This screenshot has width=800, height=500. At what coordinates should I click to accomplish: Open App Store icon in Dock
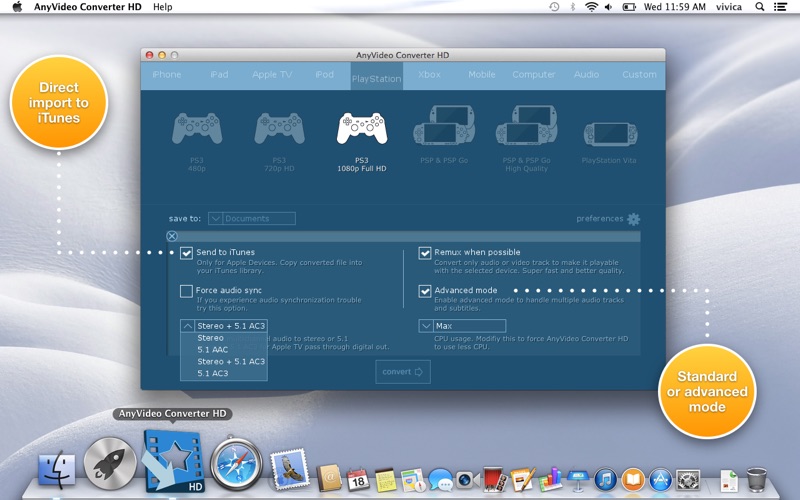pyautogui.click(x=660, y=480)
